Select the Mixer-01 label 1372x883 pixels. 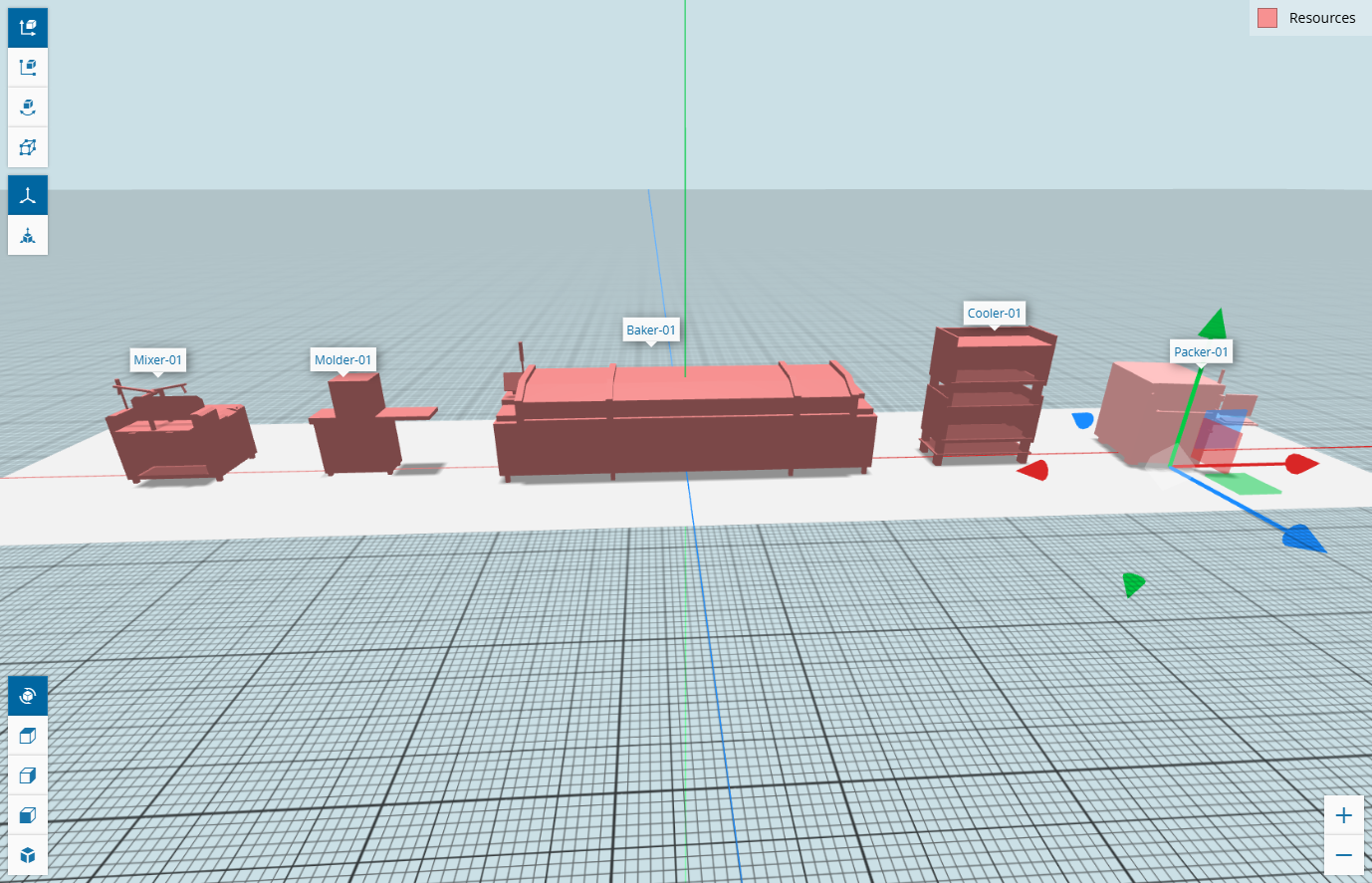(157, 359)
